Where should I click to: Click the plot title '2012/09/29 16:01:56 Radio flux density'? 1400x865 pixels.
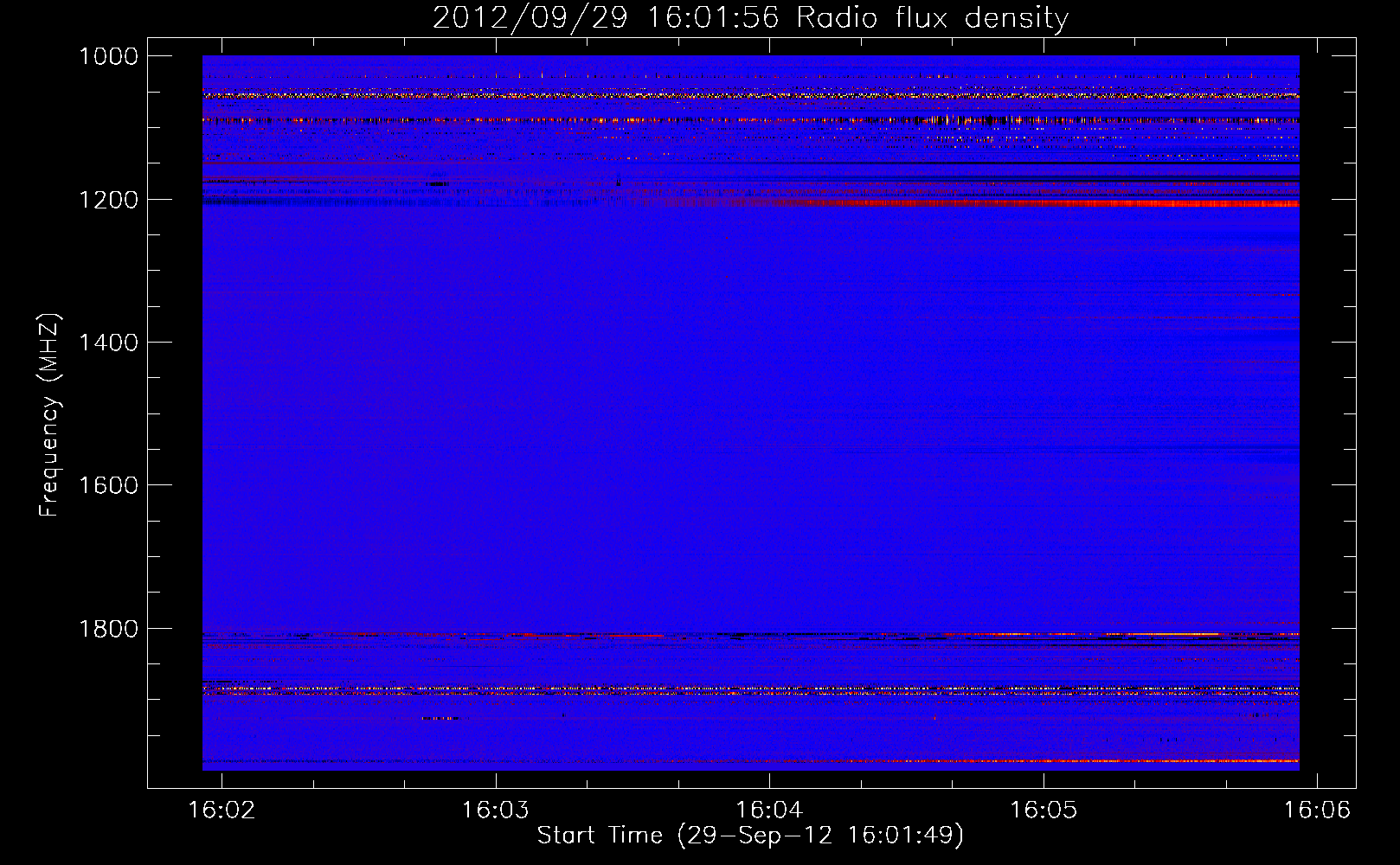point(750,17)
